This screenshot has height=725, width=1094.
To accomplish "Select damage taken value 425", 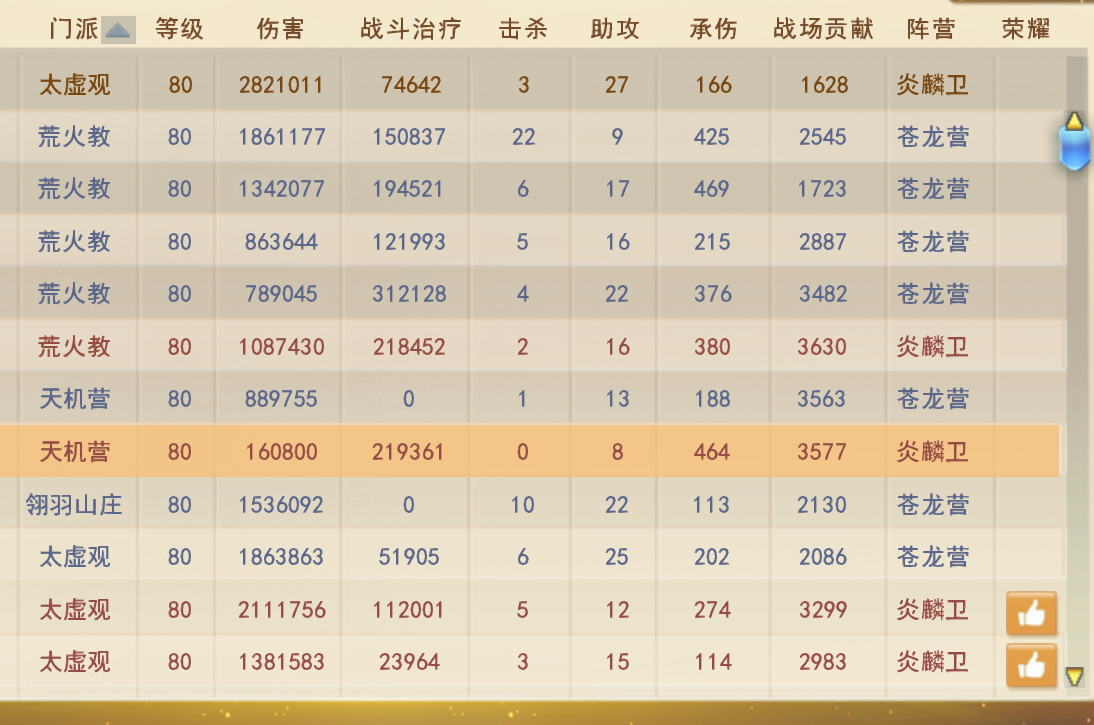I will 712,137.
